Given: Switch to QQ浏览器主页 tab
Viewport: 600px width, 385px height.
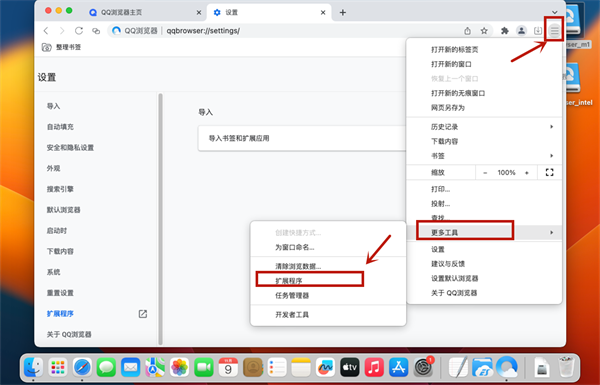Looking at the screenshot, I should pyautogui.click(x=144, y=13).
